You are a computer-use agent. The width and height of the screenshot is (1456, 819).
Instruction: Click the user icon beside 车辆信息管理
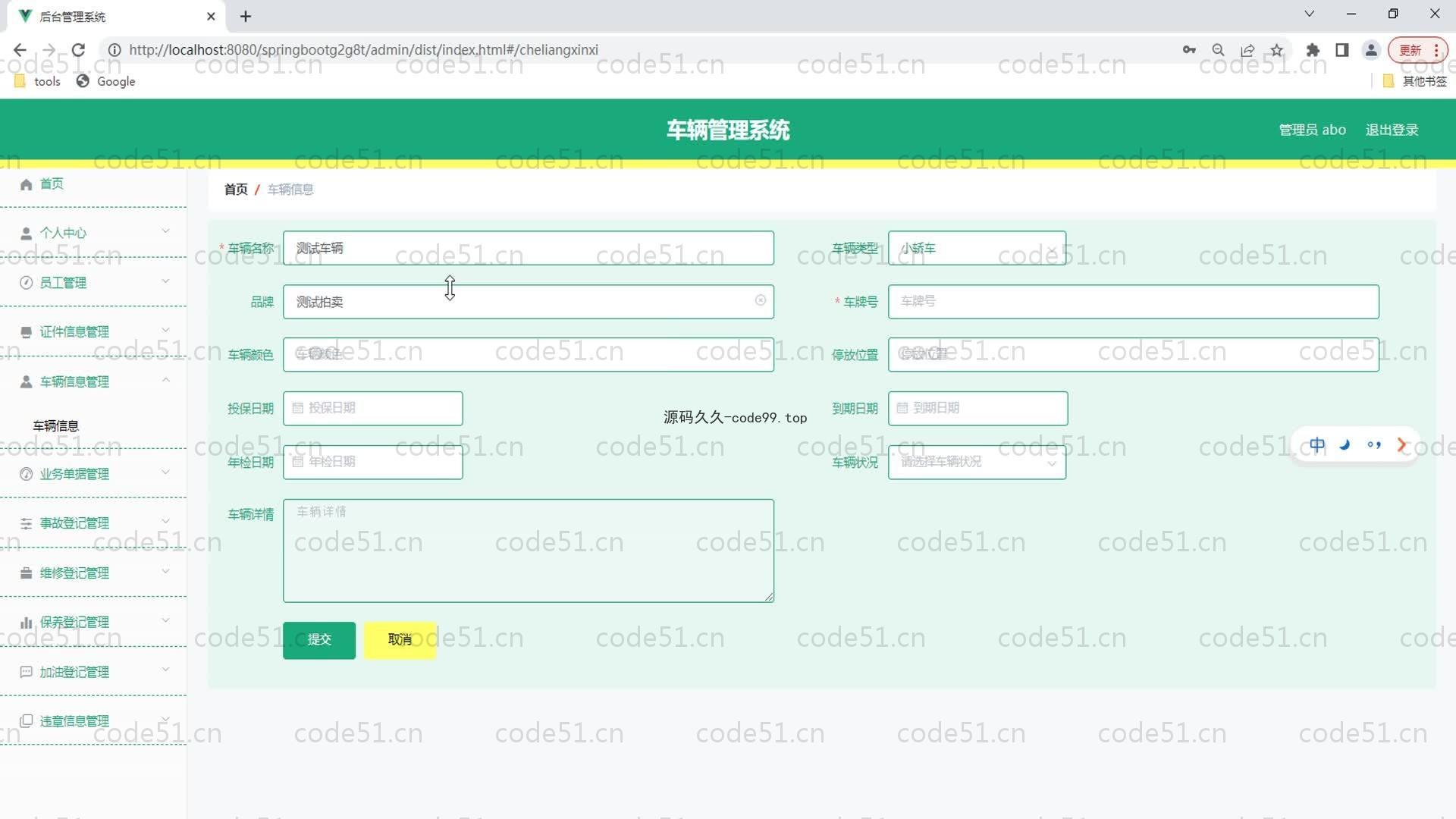(x=27, y=381)
